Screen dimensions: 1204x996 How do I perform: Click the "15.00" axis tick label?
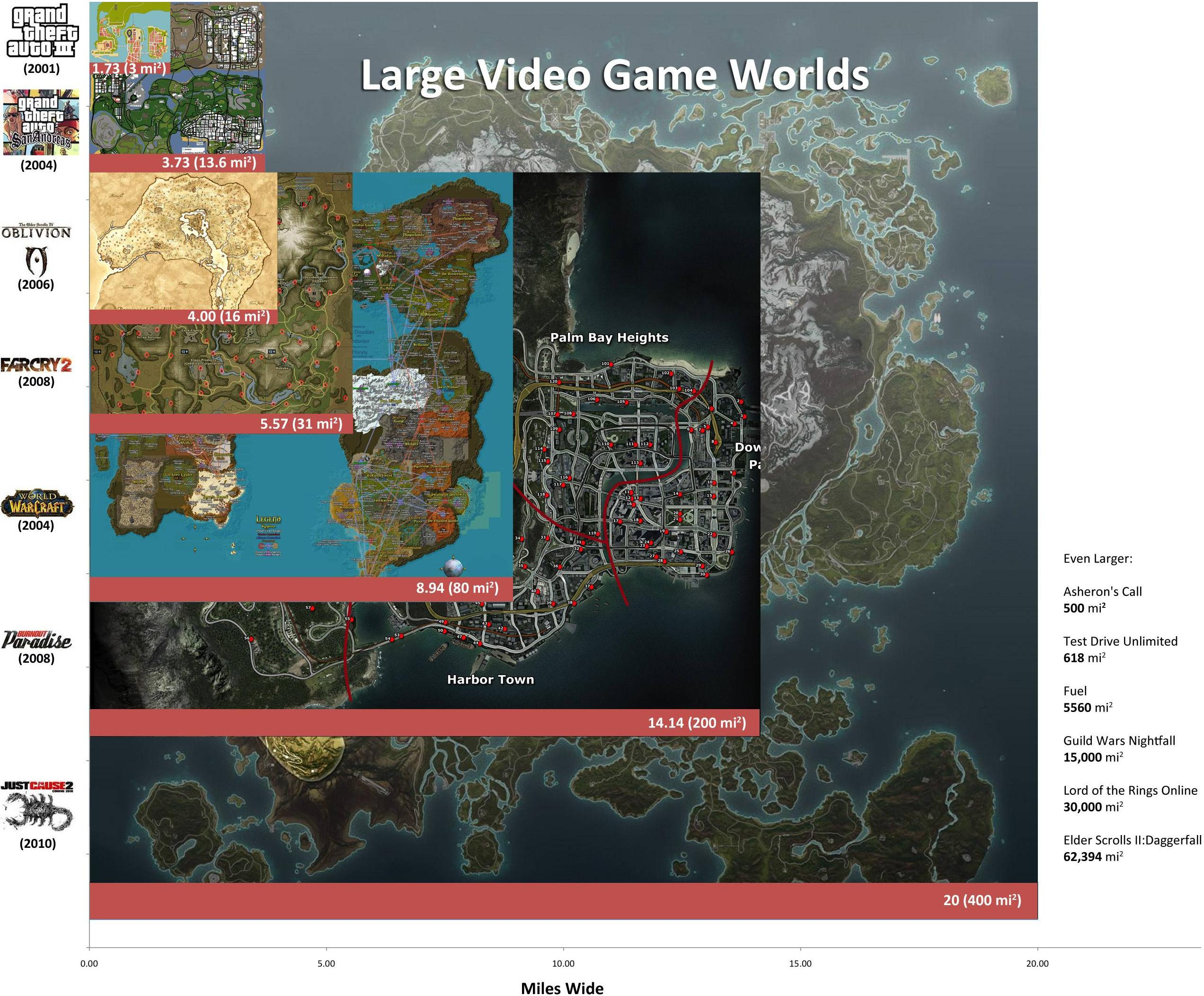tap(800, 963)
